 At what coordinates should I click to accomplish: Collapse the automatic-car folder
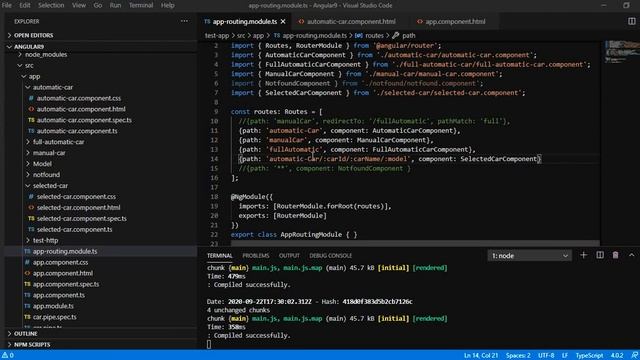(53, 87)
